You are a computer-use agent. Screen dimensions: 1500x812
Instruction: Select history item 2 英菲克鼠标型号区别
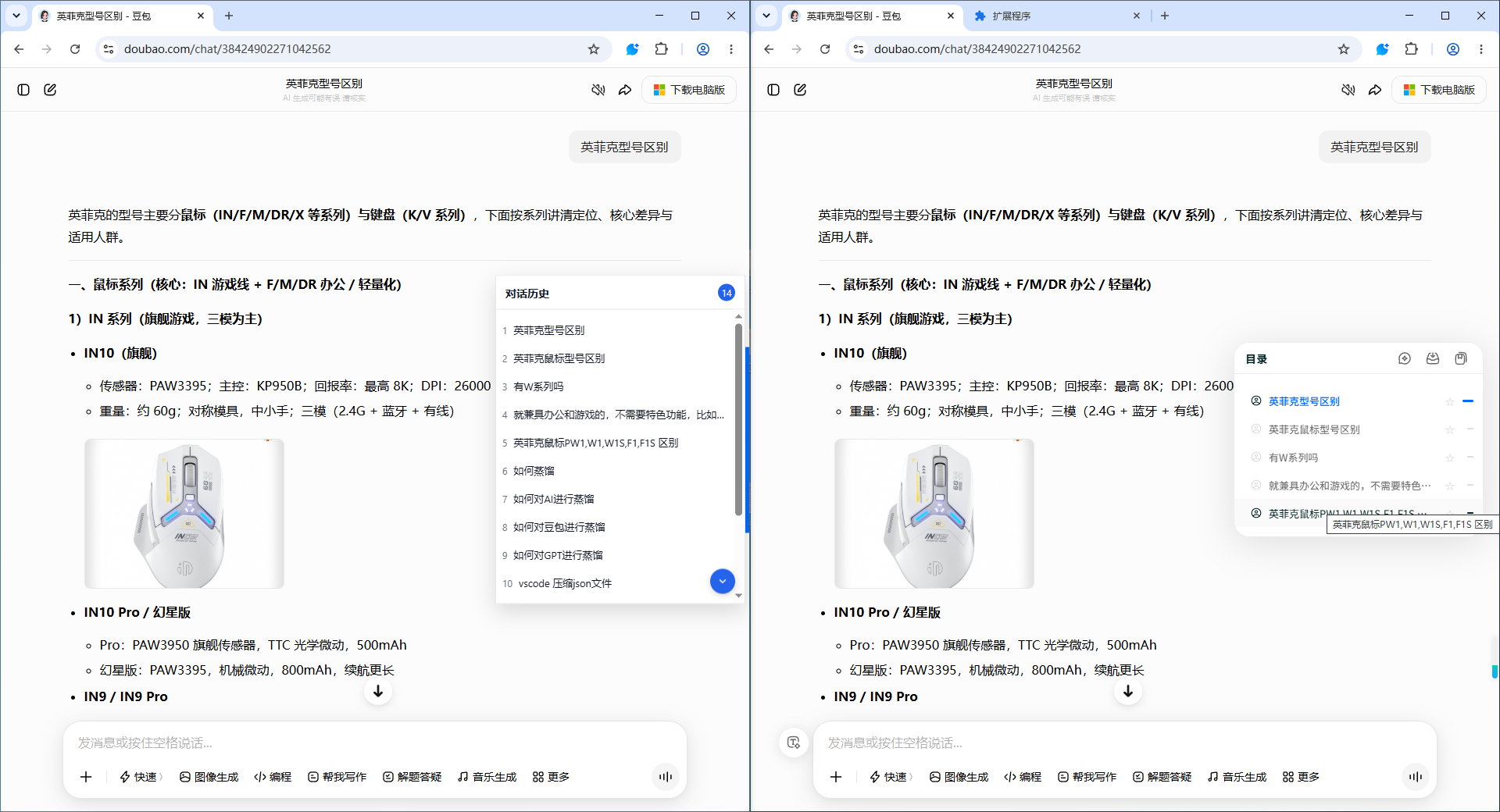point(613,358)
